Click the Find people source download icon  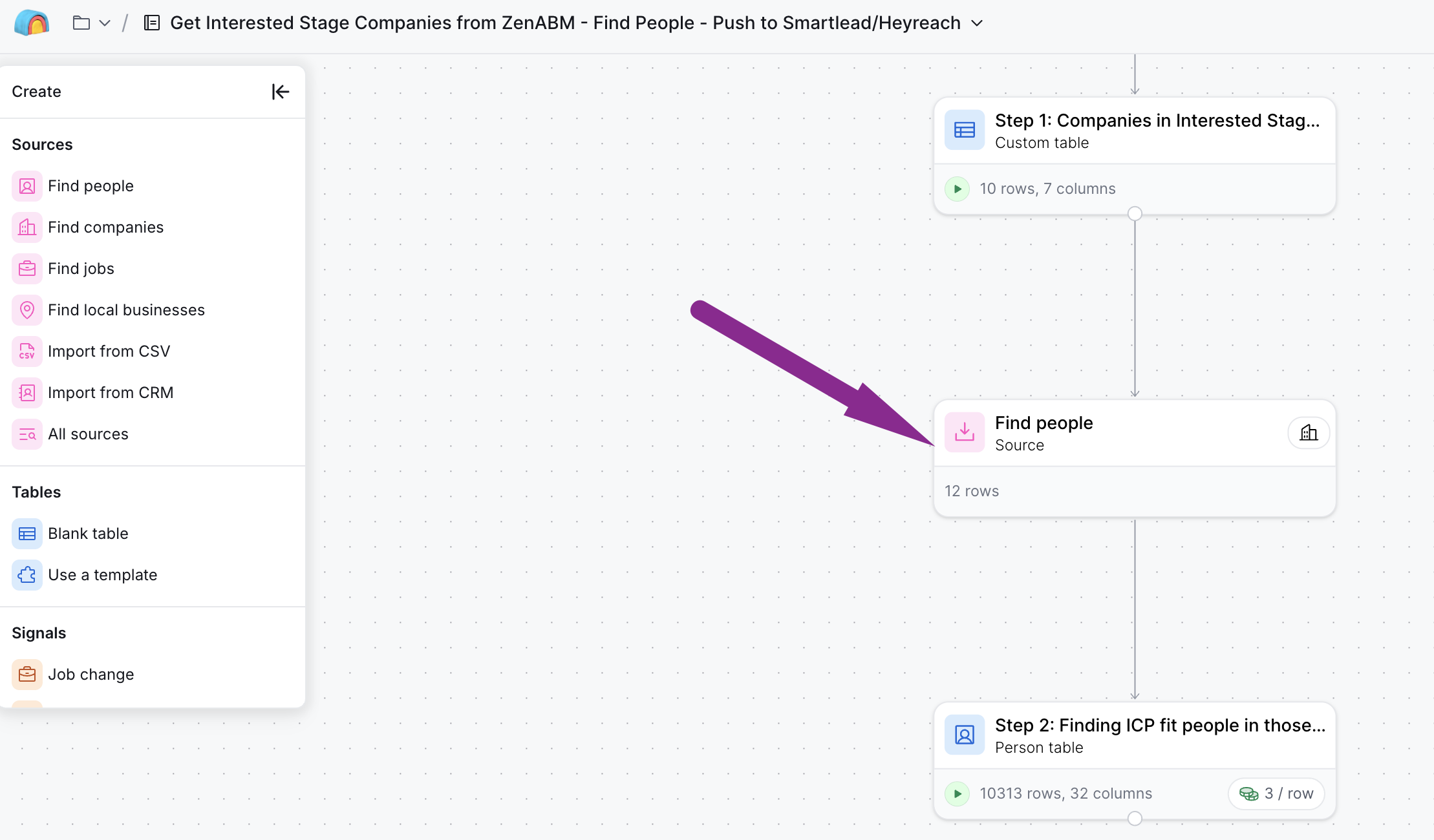point(964,432)
